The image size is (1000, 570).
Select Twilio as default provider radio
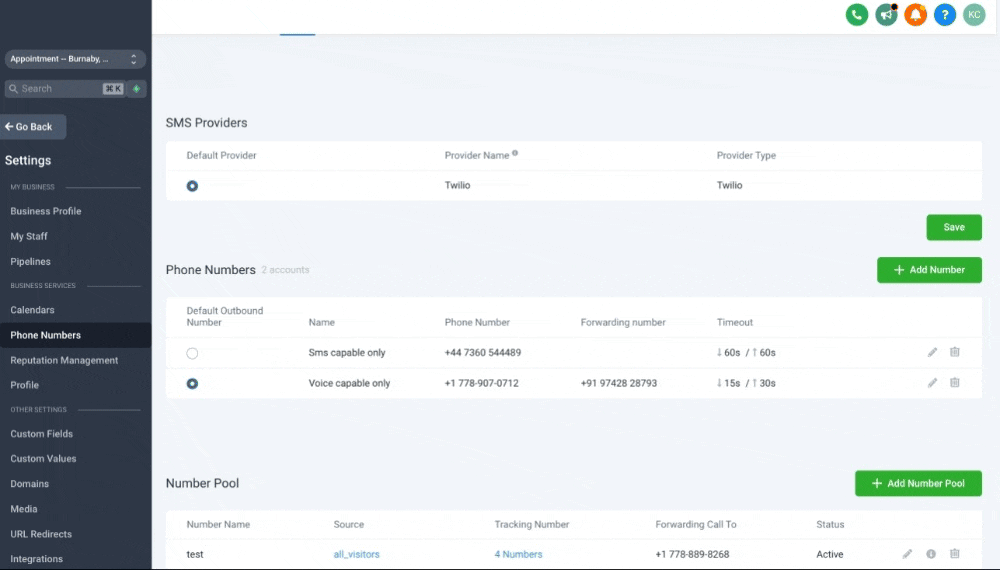click(x=192, y=186)
